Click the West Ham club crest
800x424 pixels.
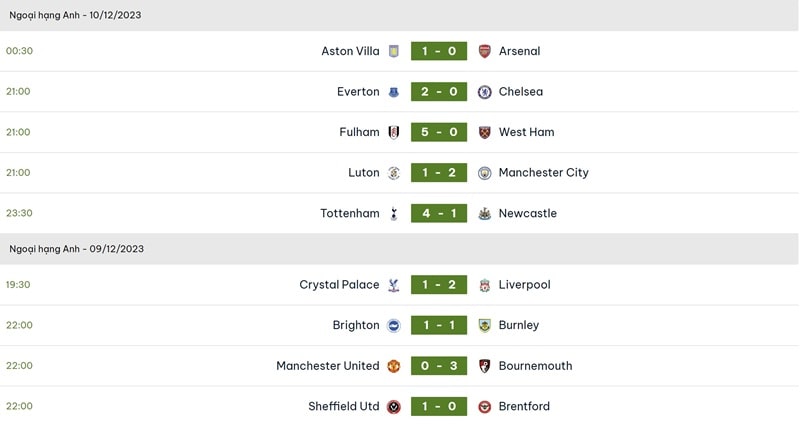(x=485, y=132)
